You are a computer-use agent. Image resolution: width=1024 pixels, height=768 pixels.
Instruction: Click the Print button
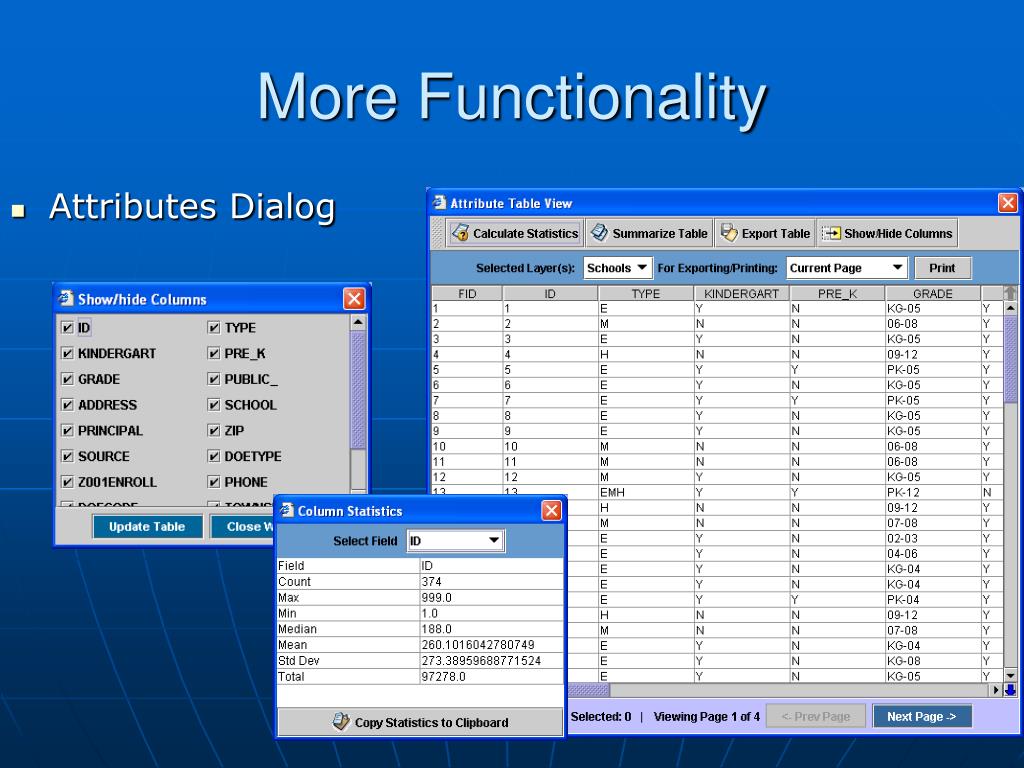(942, 268)
